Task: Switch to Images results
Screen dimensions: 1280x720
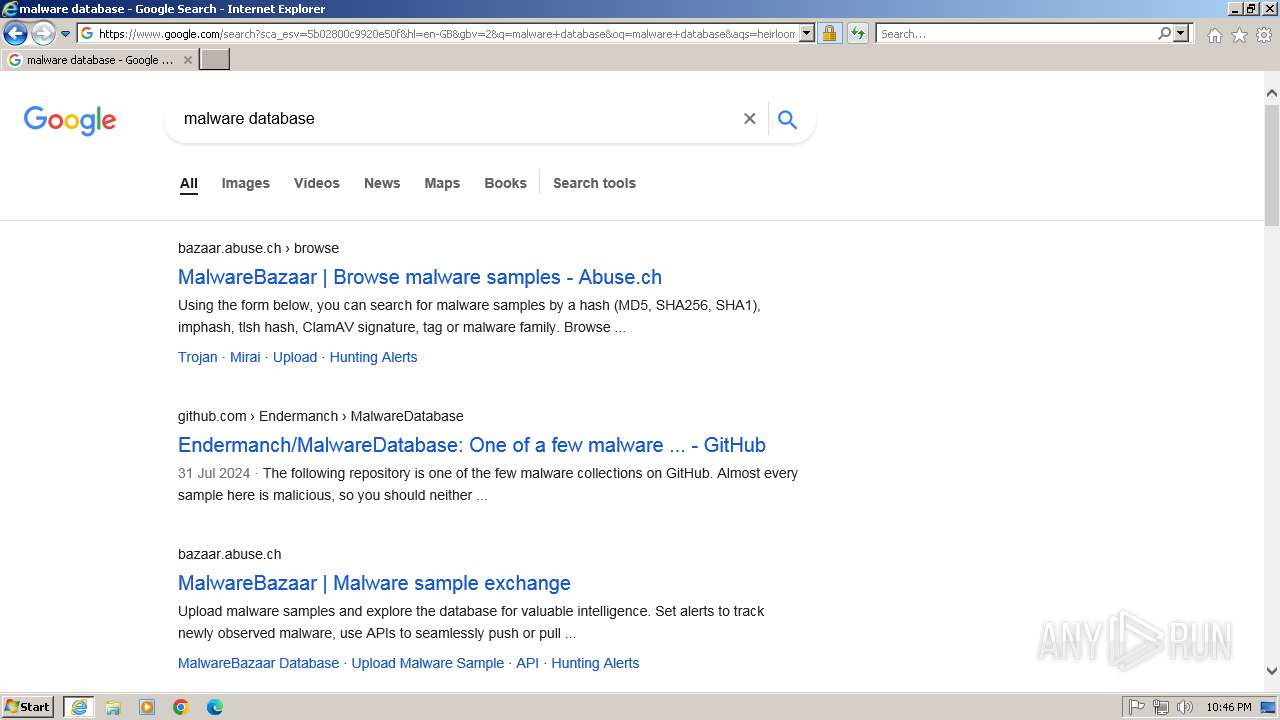Action: pos(246,183)
